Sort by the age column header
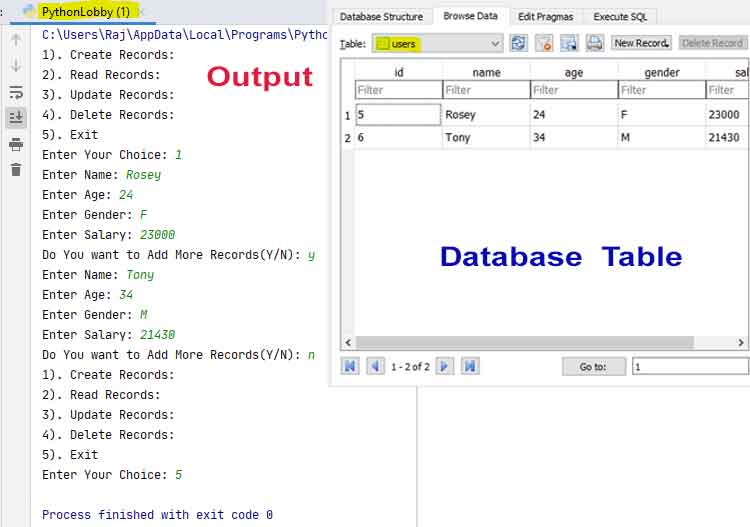Image resolution: width=750 pixels, height=527 pixels. [x=574, y=72]
